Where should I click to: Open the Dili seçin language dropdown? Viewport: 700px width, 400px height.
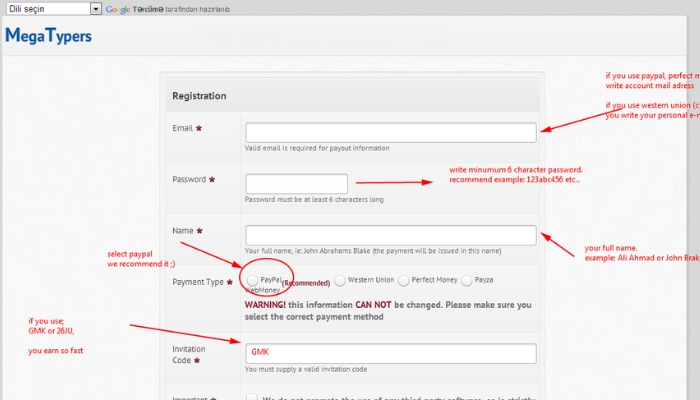pyautogui.click(x=54, y=8)
